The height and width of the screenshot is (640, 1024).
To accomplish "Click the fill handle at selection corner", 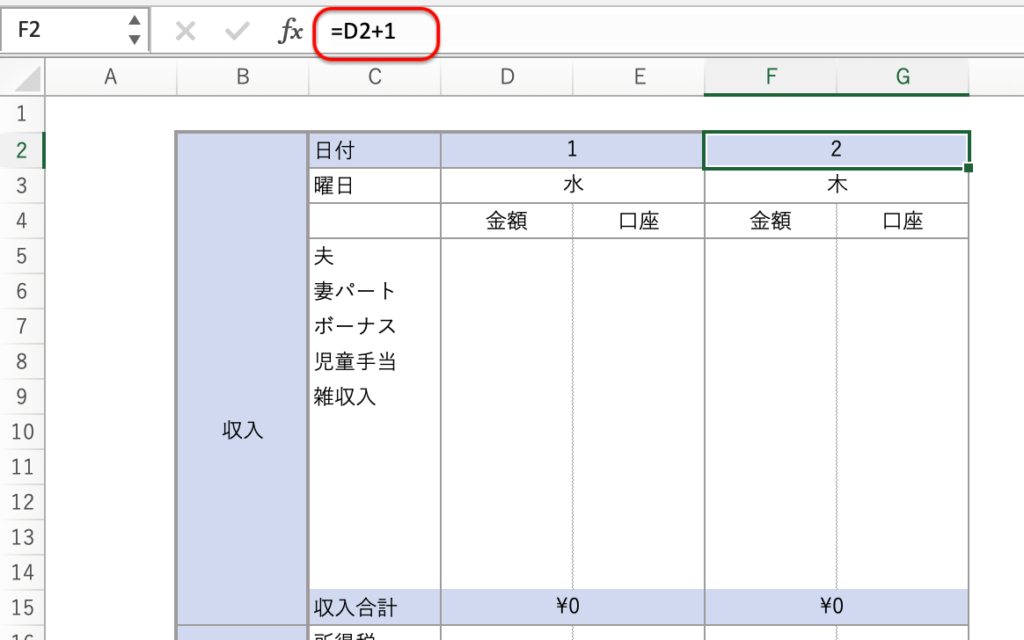I will [x=969, y=168].
